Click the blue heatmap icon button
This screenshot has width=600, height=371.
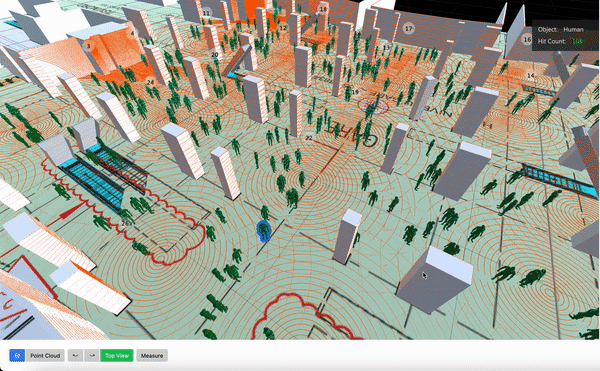17,355
